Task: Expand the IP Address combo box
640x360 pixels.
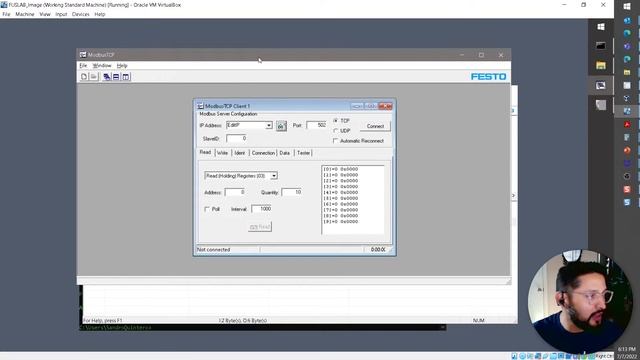Action: tap(269, 125)
